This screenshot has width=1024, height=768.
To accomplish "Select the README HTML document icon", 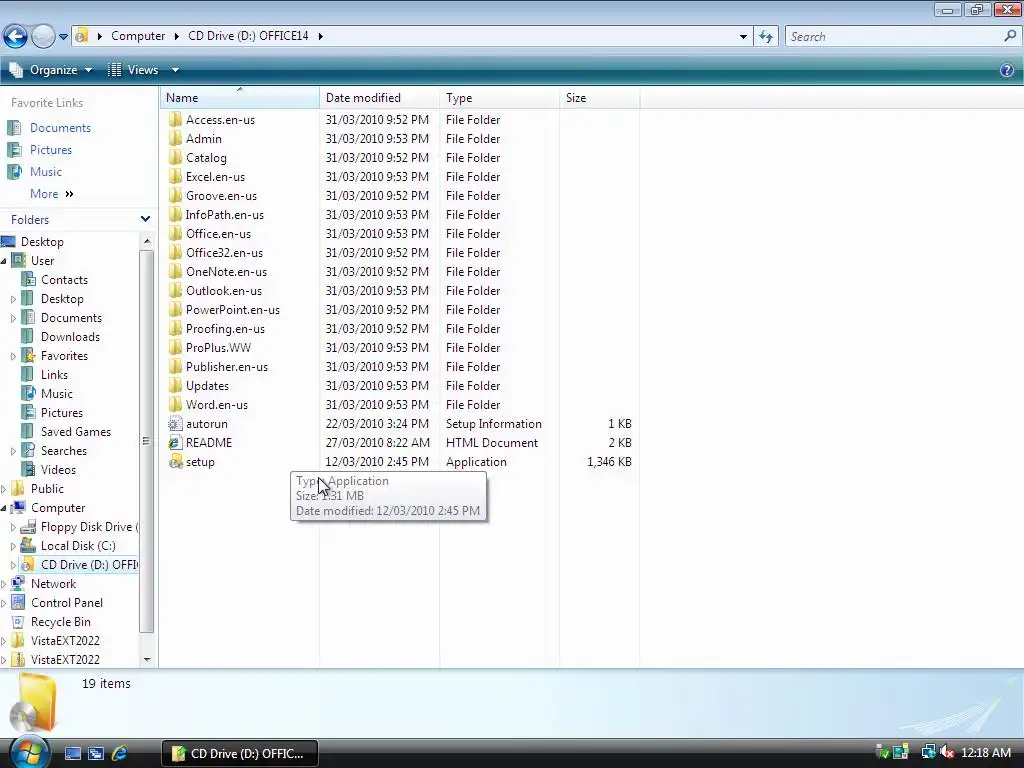I will (175, 443).
